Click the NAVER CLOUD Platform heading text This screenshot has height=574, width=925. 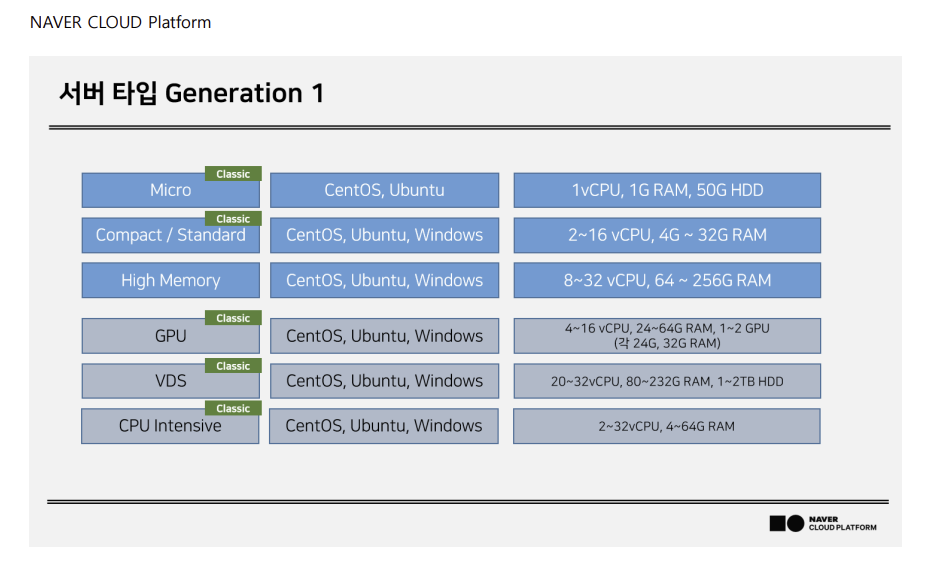(120, 22)
